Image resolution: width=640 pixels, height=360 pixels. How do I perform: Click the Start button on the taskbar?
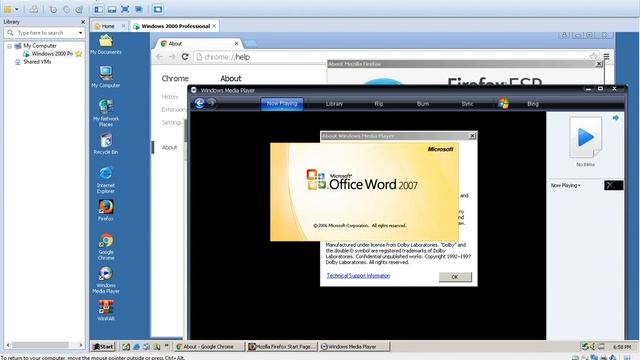(x=103, y=347)
